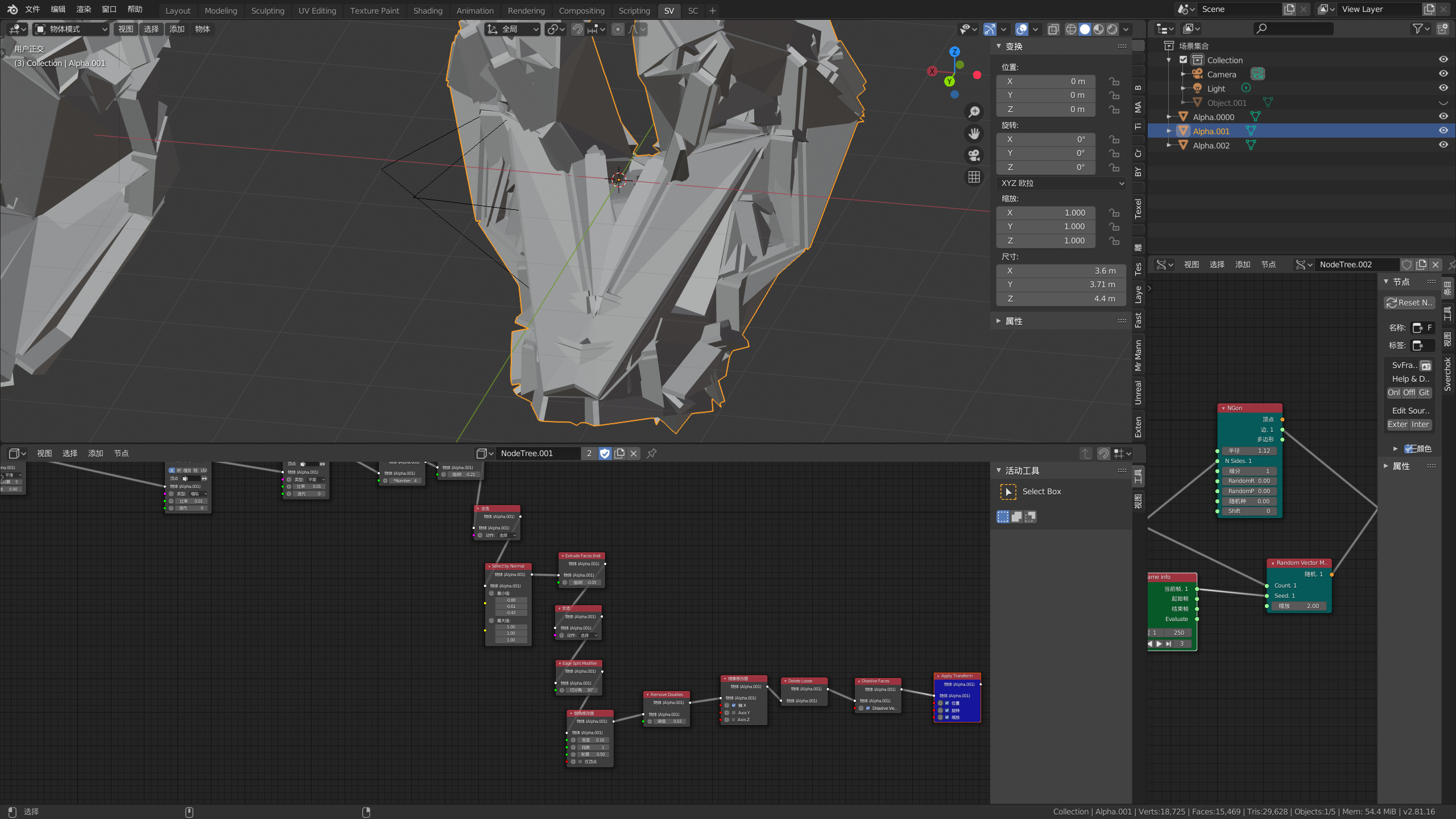Pin the NodeTree.001 editor with pin icon
The height and width of the screenshot is (819, 1456).
(652, 453)
